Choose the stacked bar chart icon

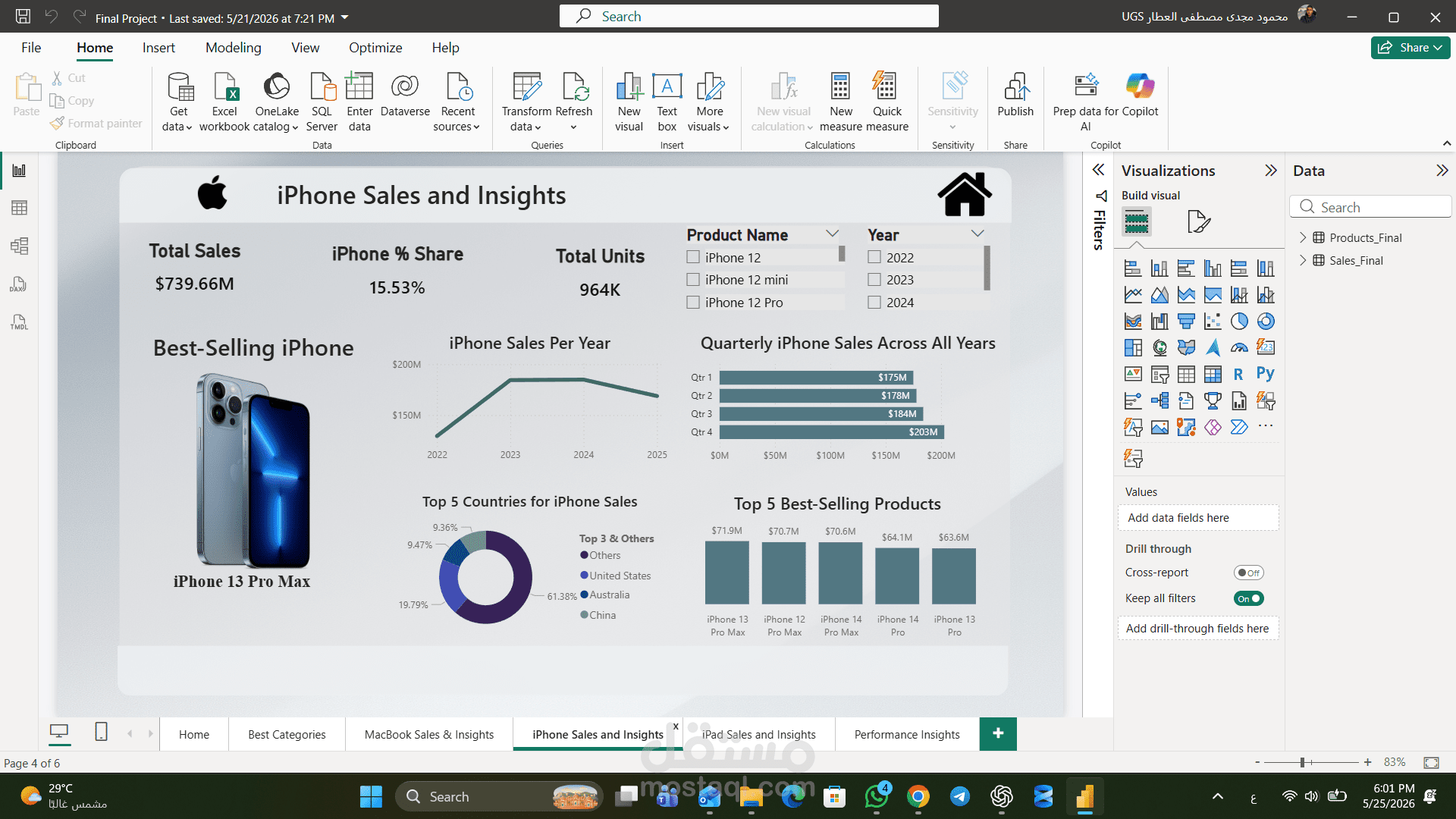(1133, 268)
